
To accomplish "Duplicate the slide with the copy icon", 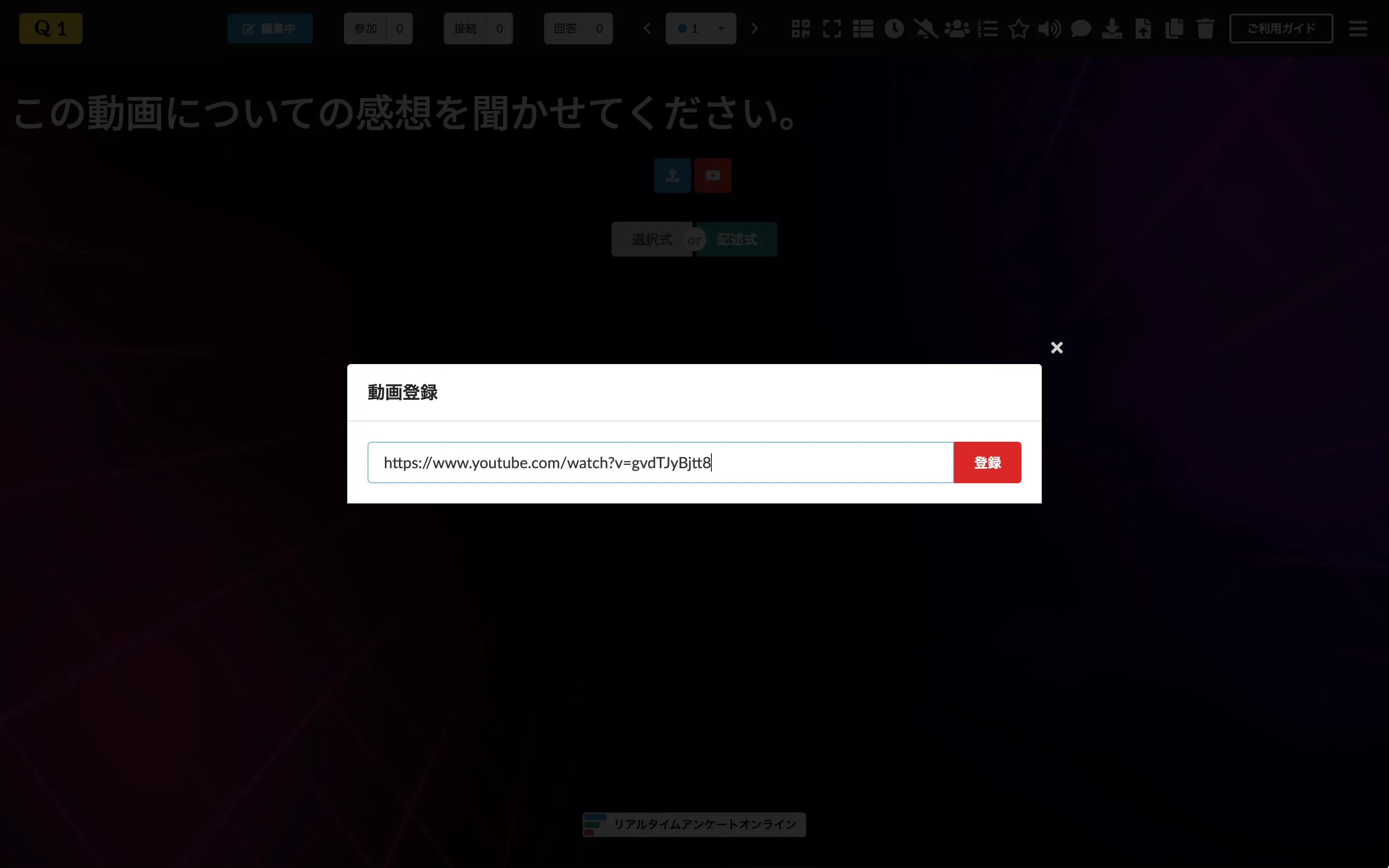I will point(1174,28).
